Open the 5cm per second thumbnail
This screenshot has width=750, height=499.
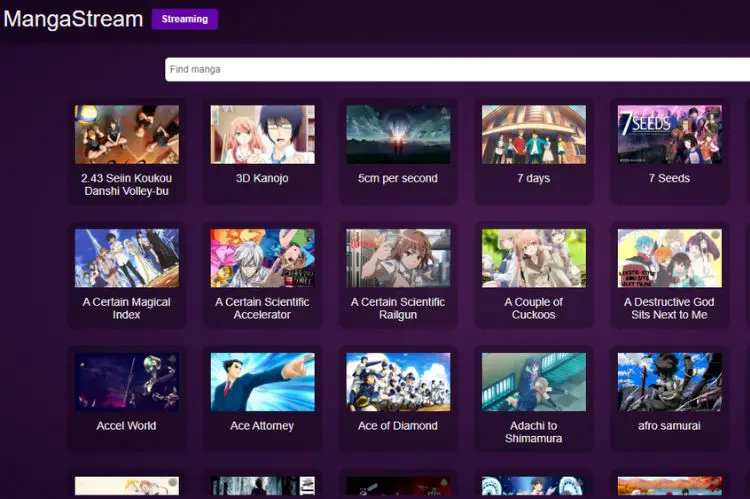[398, 134]
